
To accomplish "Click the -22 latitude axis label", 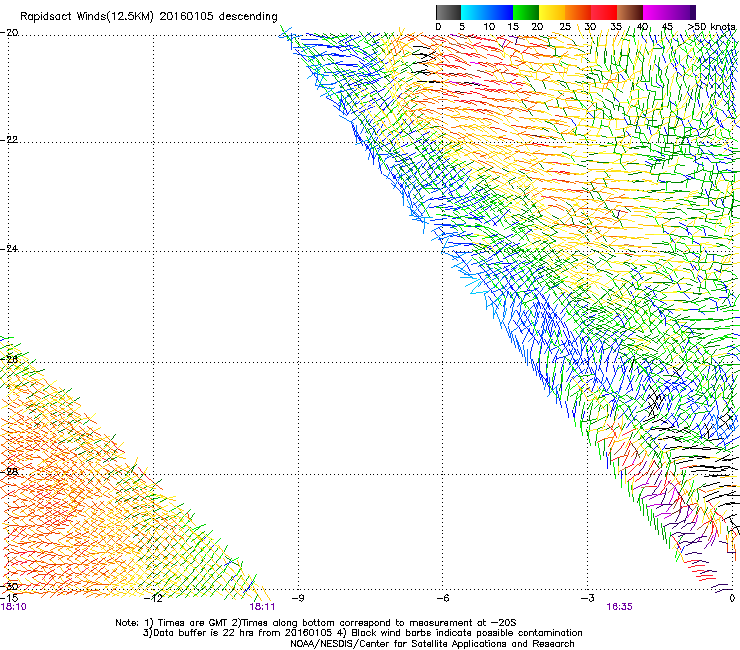I will click(x=9, y=140).
